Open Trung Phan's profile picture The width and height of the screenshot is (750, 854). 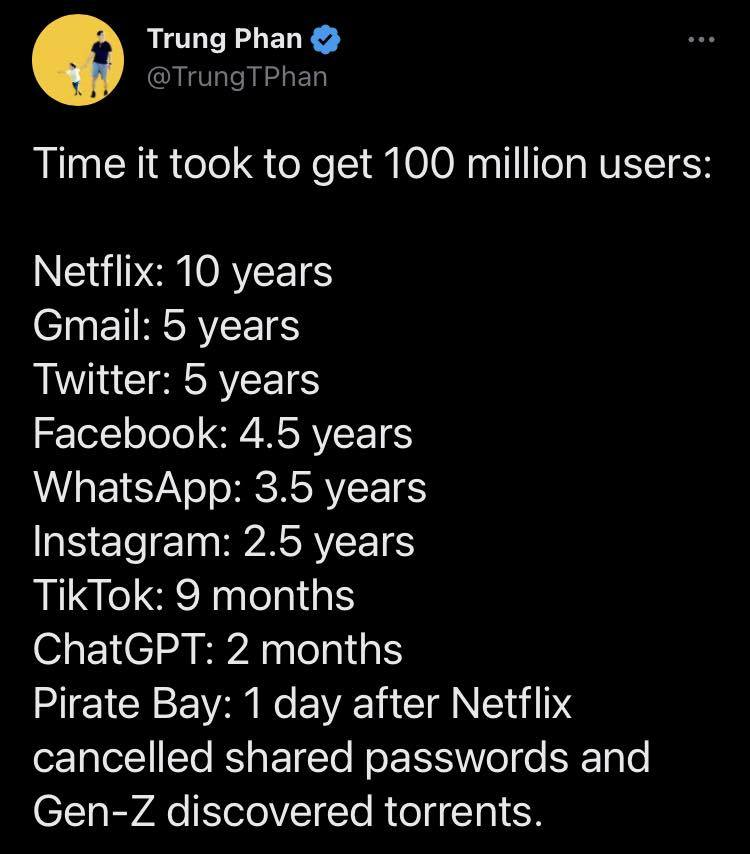click(x=78, y=59)
